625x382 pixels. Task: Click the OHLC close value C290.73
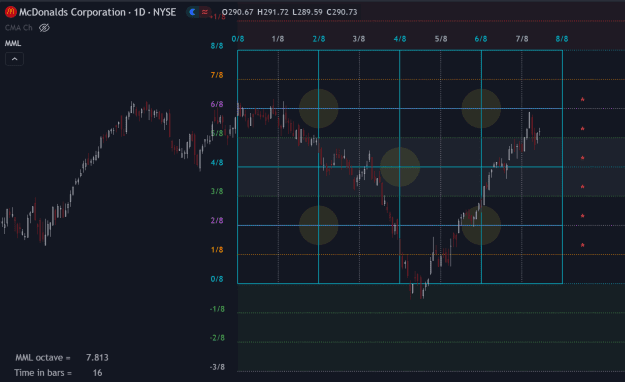[342, 12]
